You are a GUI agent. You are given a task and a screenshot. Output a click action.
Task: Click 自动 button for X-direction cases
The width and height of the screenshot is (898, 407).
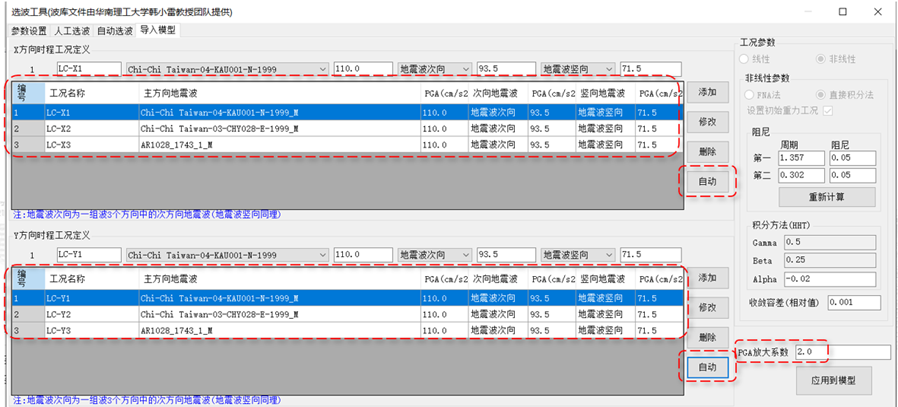click(x=708, y=180)
